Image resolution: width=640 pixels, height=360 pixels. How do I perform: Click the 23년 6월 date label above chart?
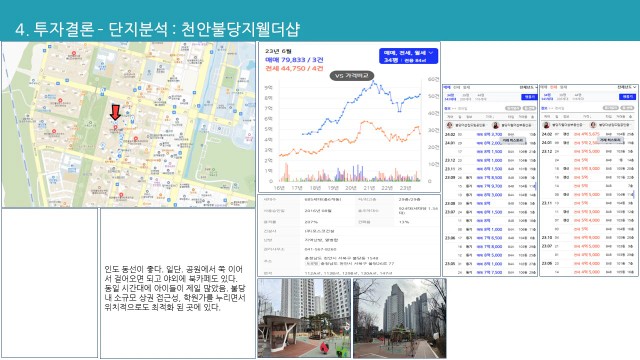pyautogui.click(x=278, y=51)
